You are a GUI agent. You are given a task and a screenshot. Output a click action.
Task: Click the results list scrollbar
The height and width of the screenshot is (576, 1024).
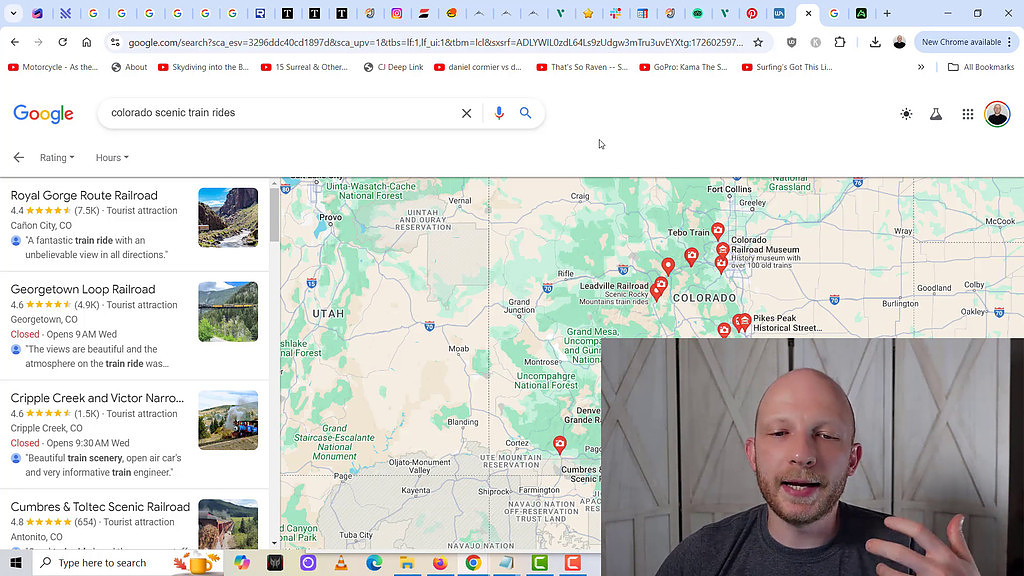coord(274,216)
